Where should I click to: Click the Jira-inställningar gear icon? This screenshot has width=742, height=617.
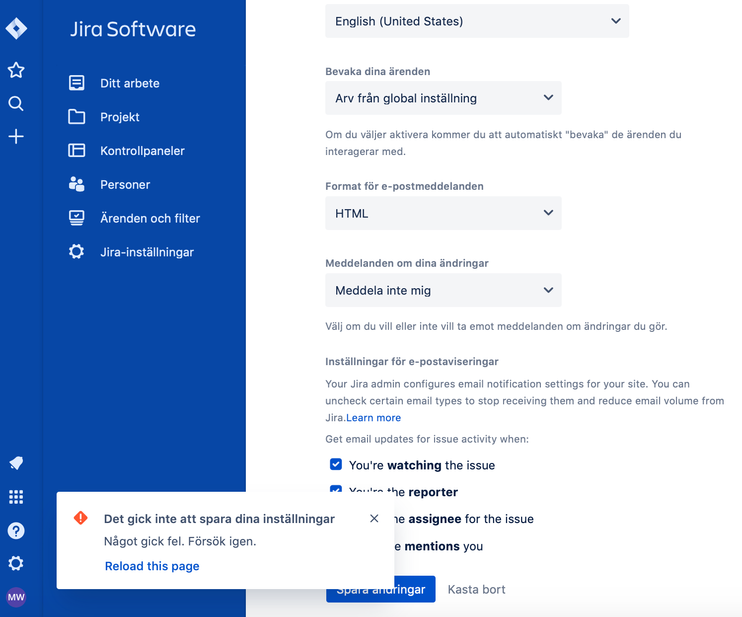[77, 252]
